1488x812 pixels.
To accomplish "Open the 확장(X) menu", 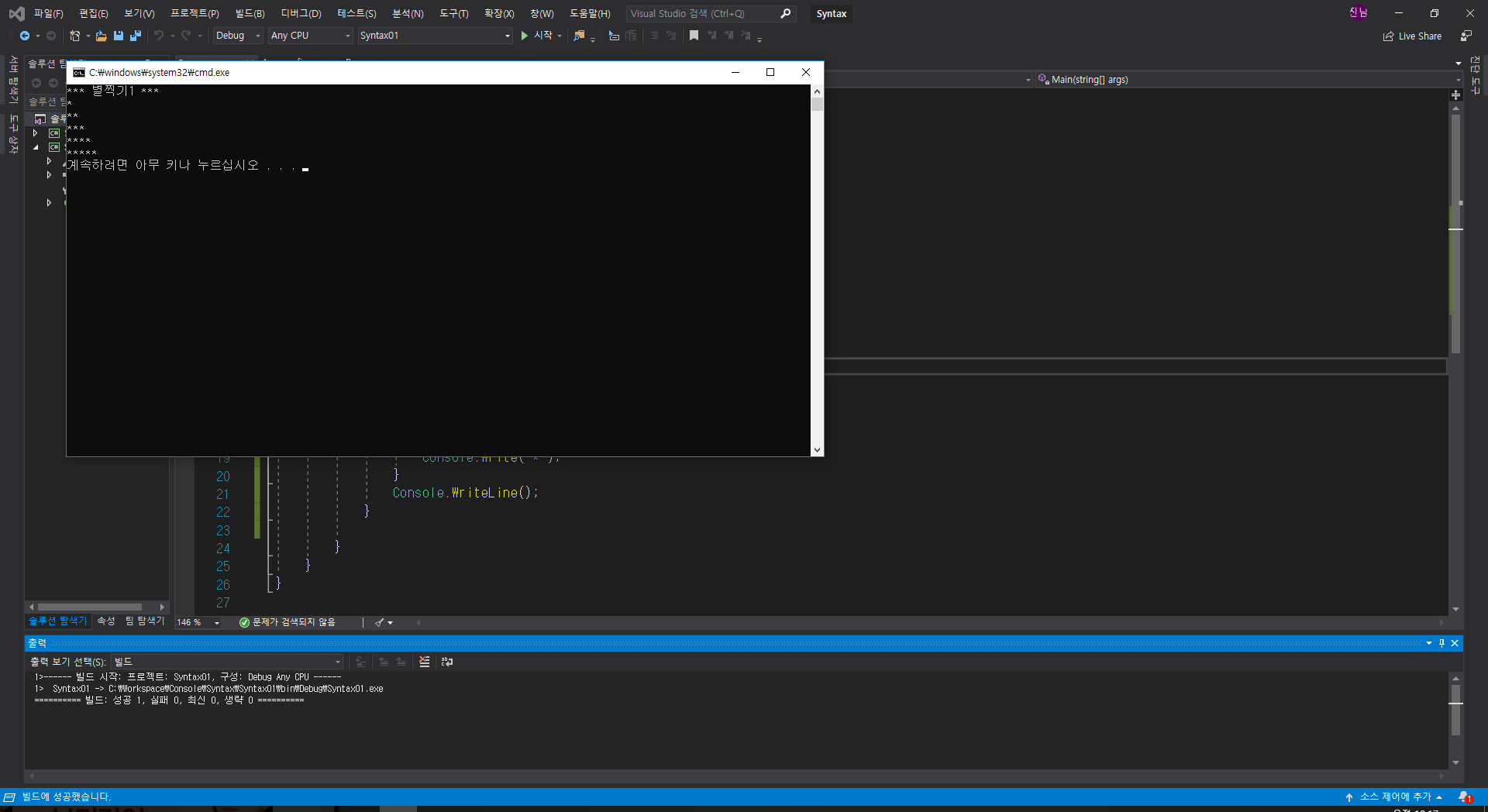I will (x=499, y=13).
